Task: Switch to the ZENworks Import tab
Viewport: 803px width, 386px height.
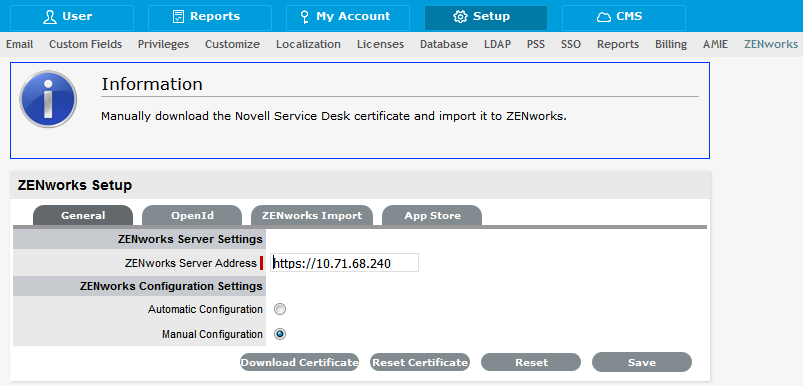Action: 312,216
